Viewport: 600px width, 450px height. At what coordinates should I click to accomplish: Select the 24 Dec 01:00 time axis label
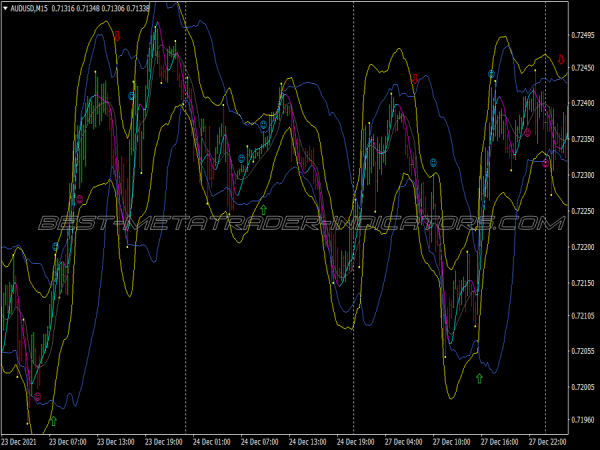pyautogui.click(x=211, y=440)
